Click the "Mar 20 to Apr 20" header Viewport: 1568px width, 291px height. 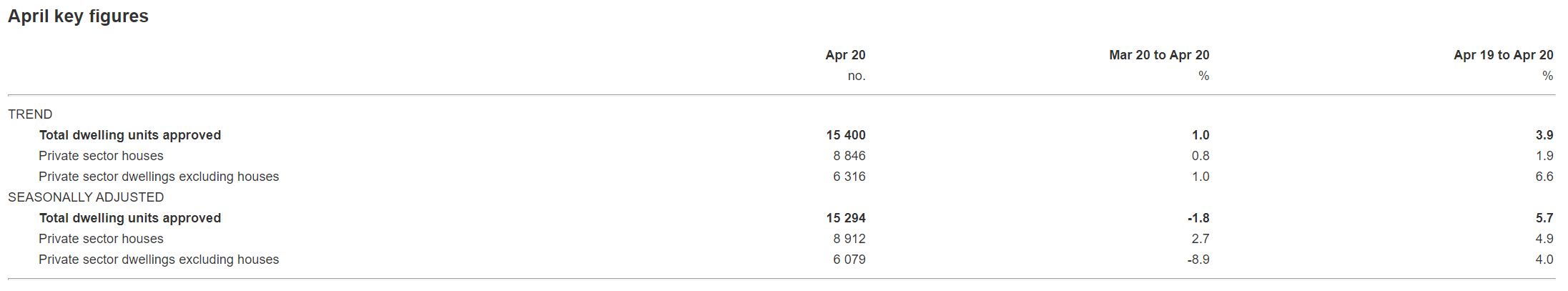(x=1159, y=55)
